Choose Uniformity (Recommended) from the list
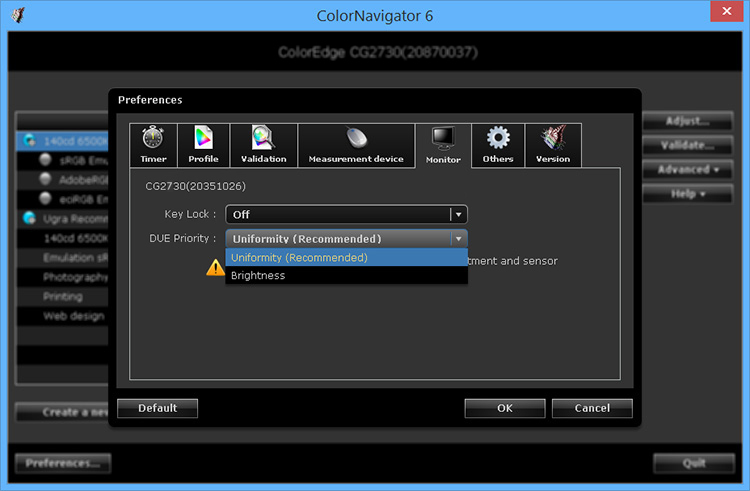The height and width of the screenshot is (491, 750). 346,257
